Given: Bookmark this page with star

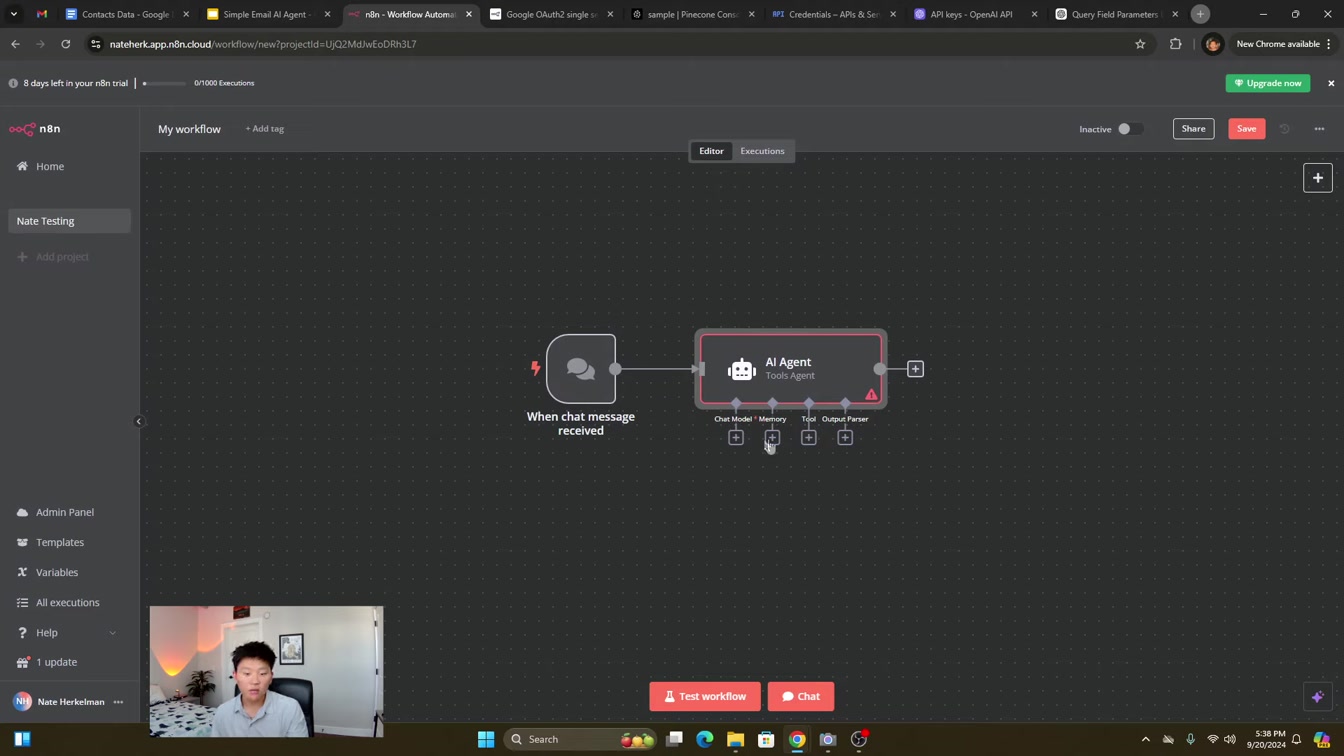Looking at the screenshot, I should point(1140,44).
